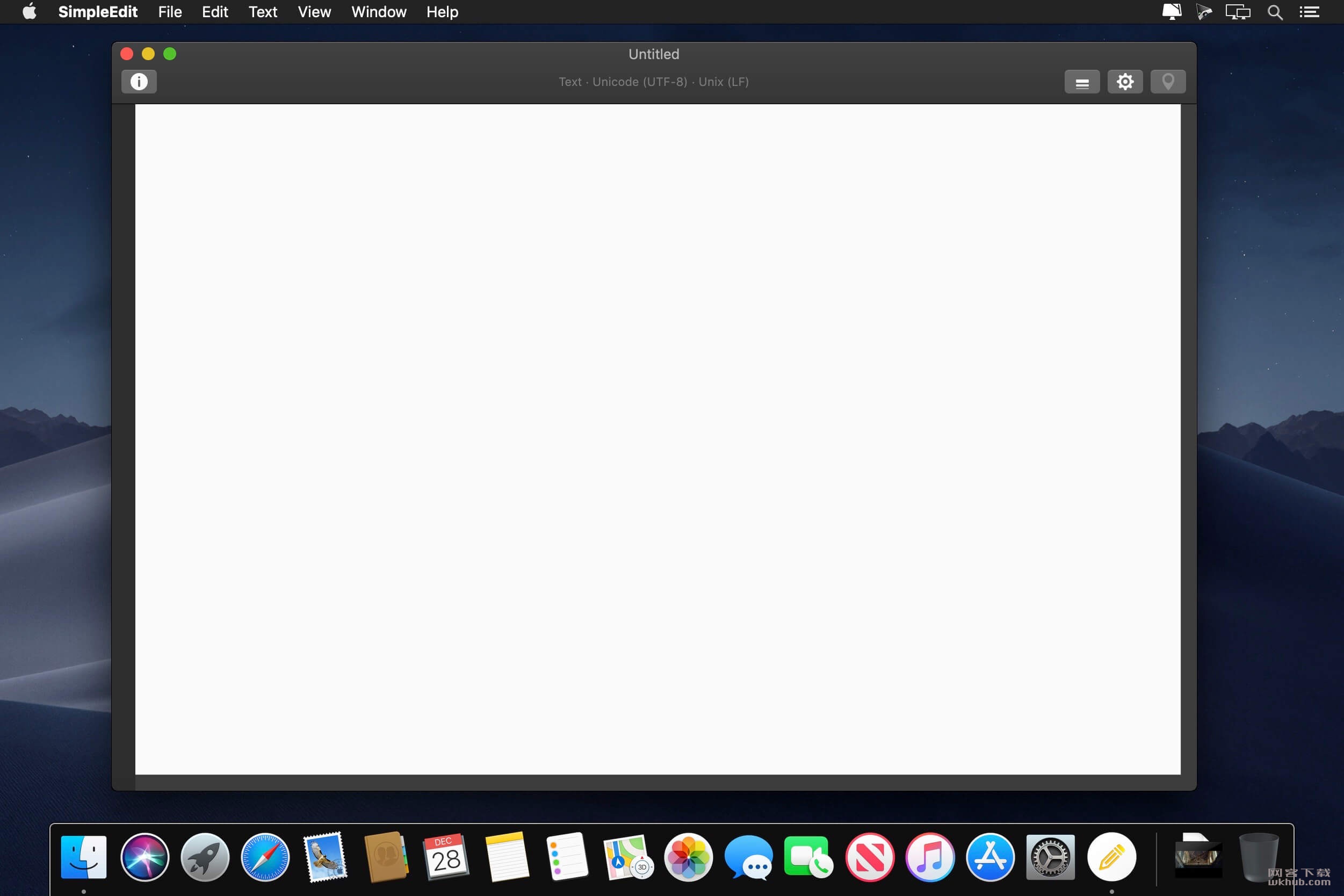Open Finder from the Dock
Viewport: 1344px width, 896px height.
tap(83, 857)
